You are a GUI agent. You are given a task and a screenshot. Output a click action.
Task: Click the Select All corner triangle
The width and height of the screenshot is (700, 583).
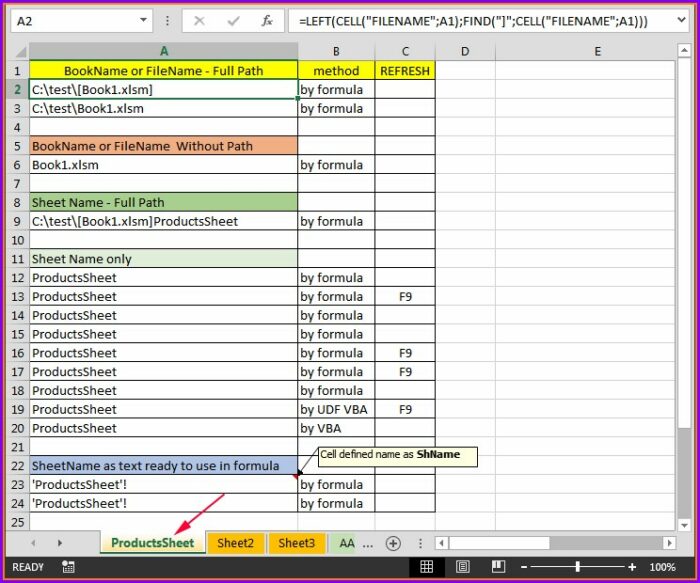20,52
